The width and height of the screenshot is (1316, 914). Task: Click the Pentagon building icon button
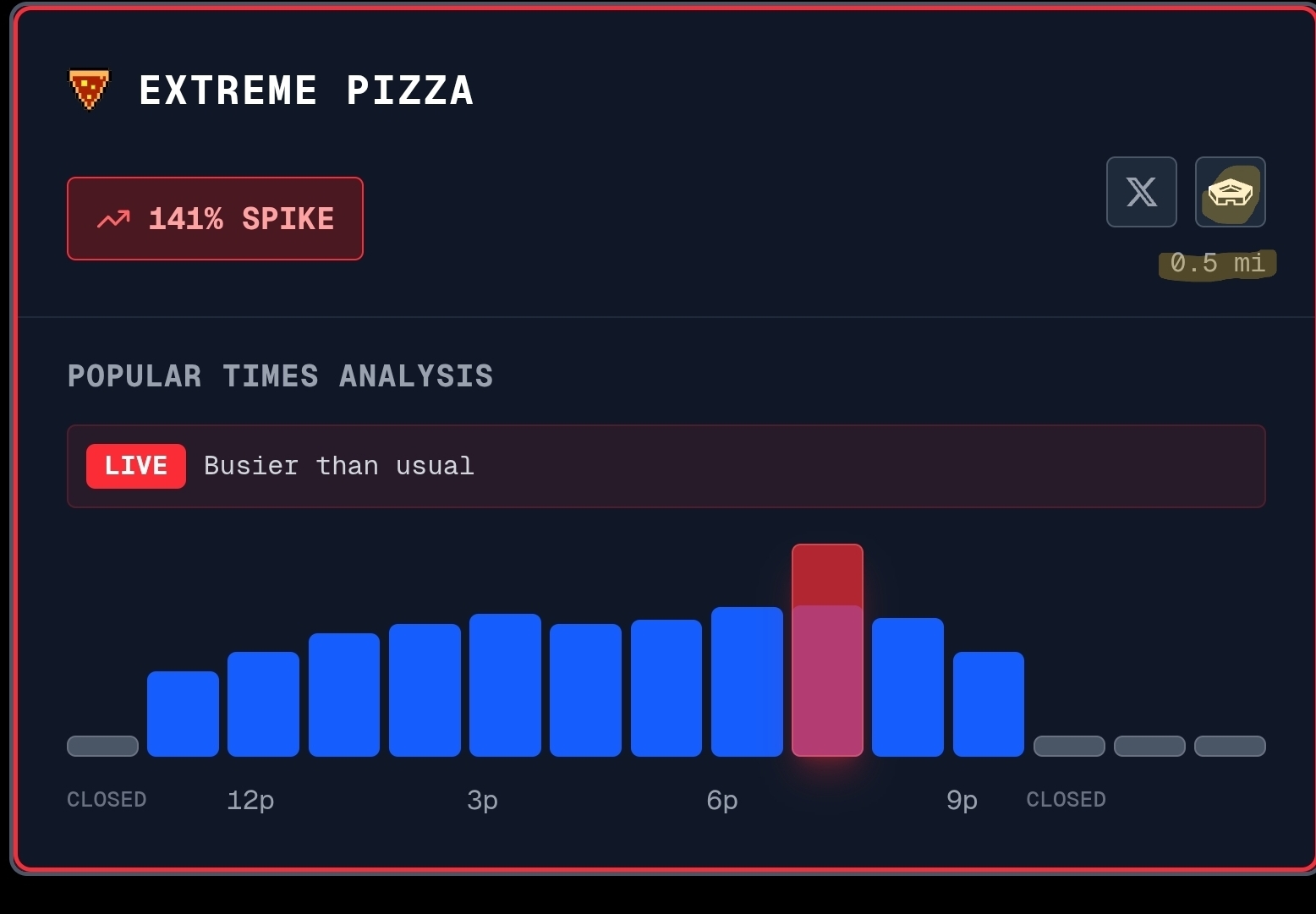pyautogui.click(x=1230, y=192)
